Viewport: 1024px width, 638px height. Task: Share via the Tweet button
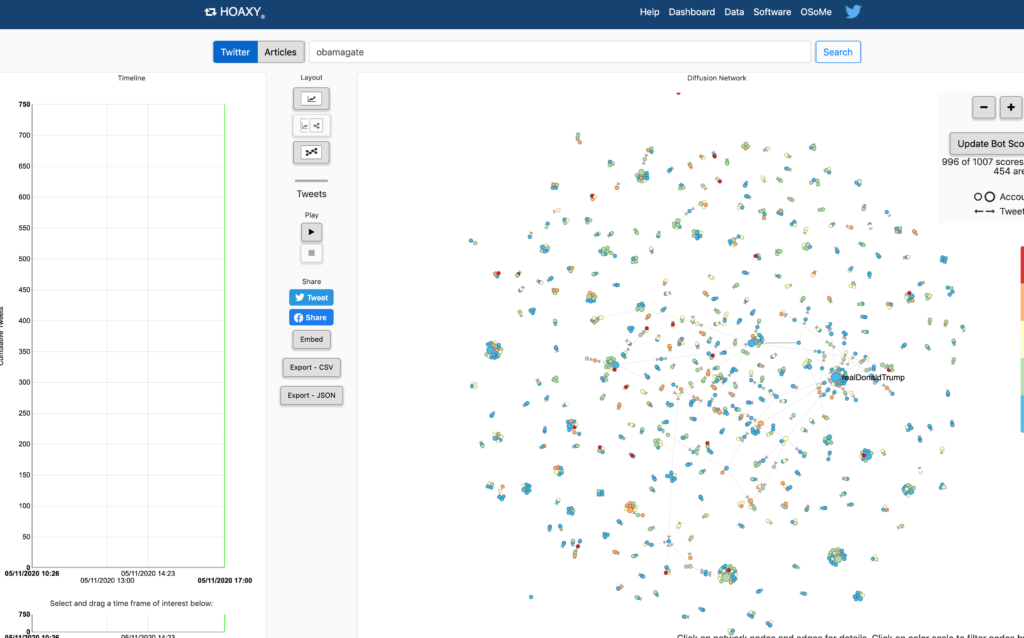pyautogui.click(x=312, y=298)
